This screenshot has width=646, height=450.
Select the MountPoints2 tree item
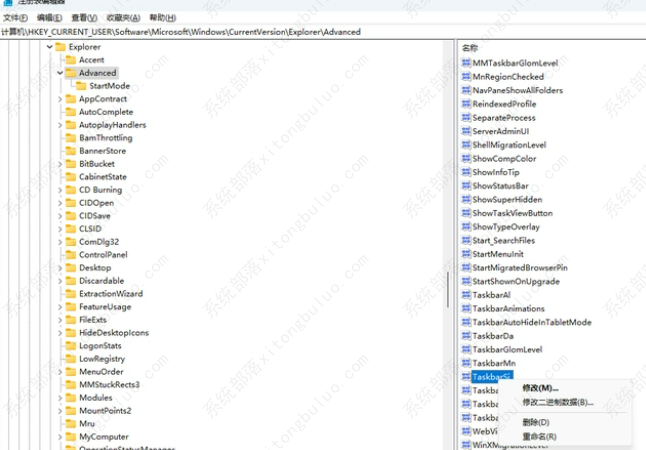coord(105,410)
